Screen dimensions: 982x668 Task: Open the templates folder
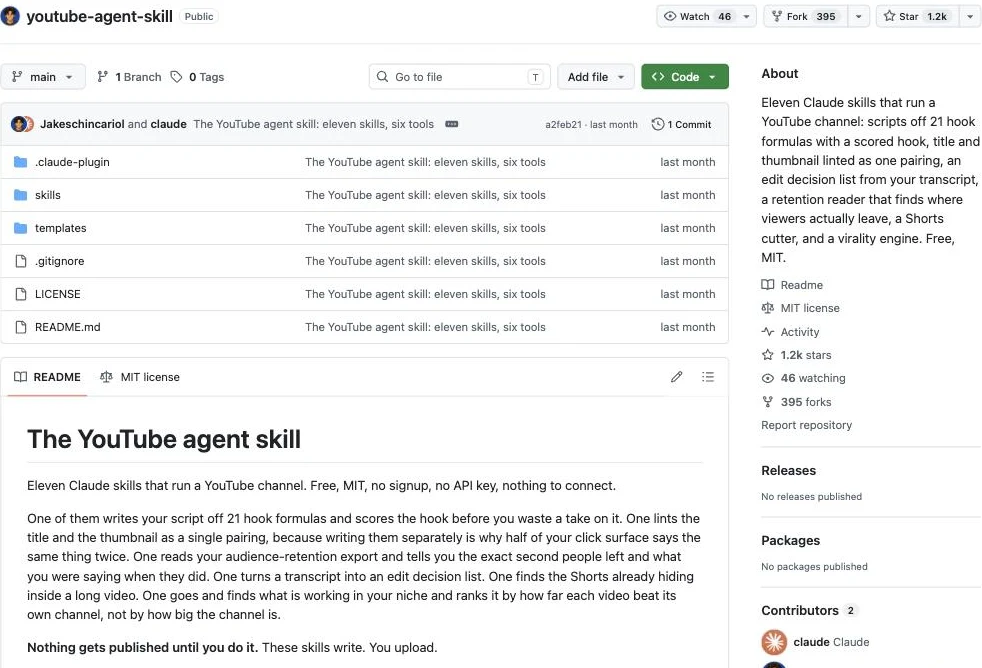tap(61, 229)
